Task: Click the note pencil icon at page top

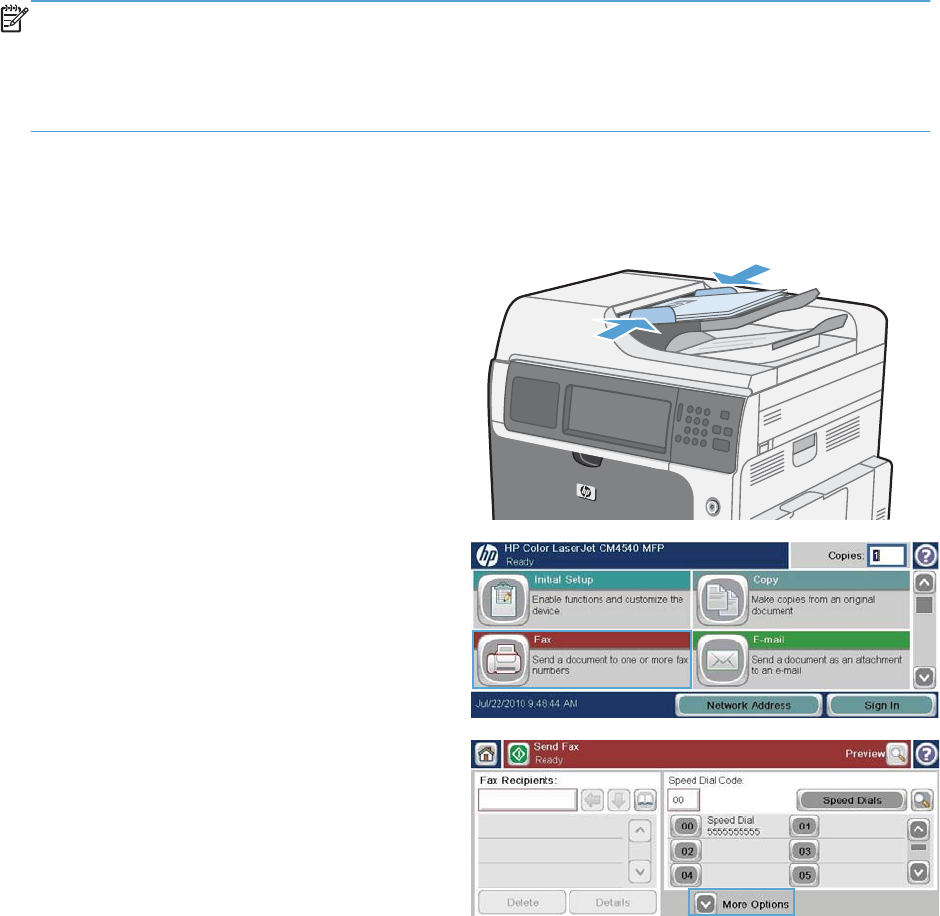Action: coord(14,19)
